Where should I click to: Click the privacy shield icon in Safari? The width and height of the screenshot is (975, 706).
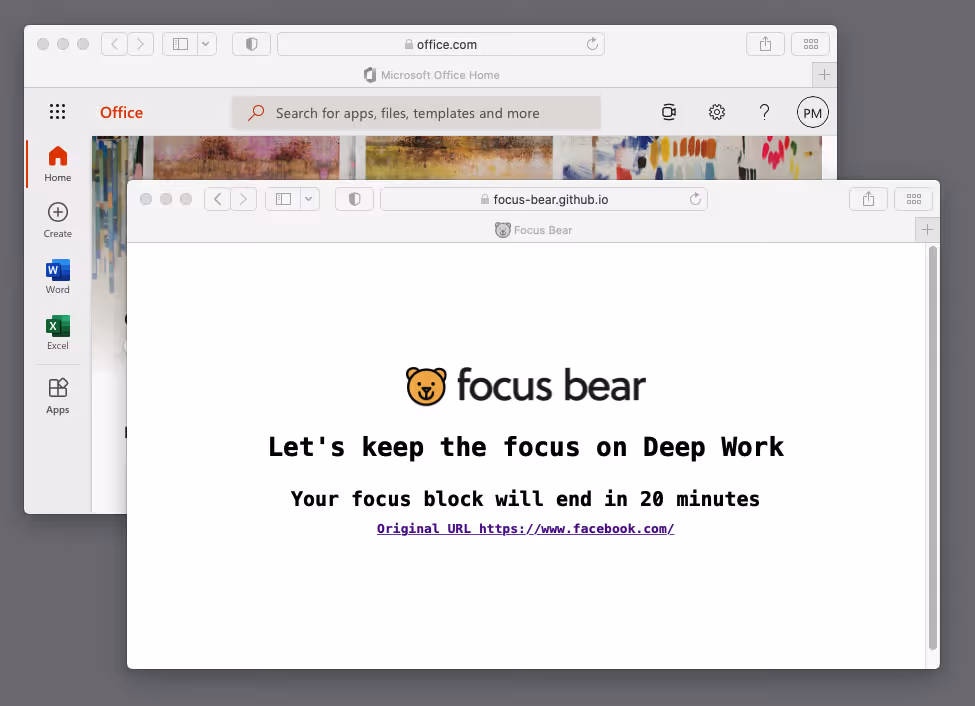(x=354, y=199)
